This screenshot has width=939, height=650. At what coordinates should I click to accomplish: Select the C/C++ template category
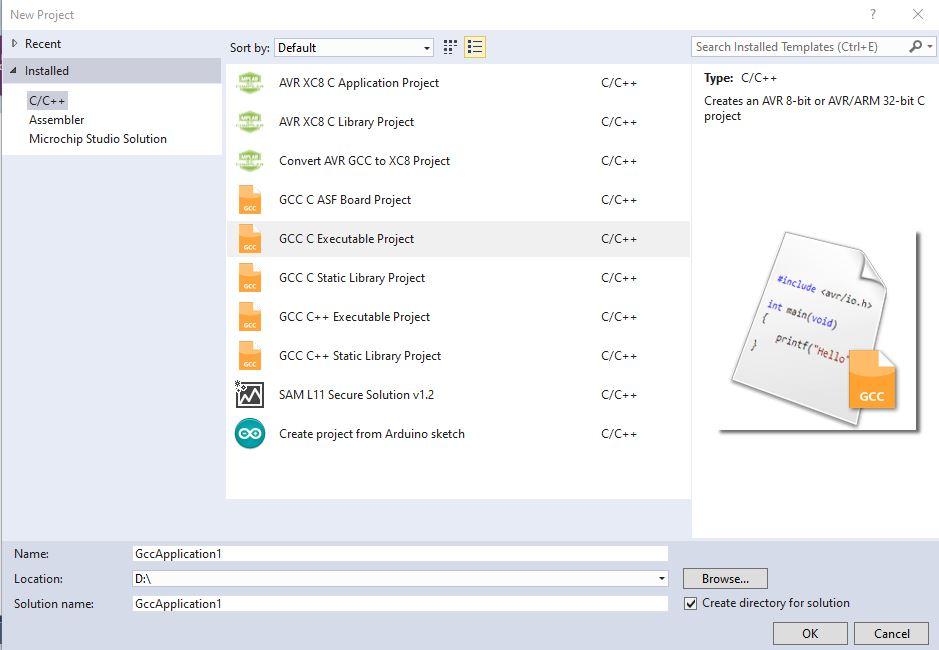tap(47, 100)
